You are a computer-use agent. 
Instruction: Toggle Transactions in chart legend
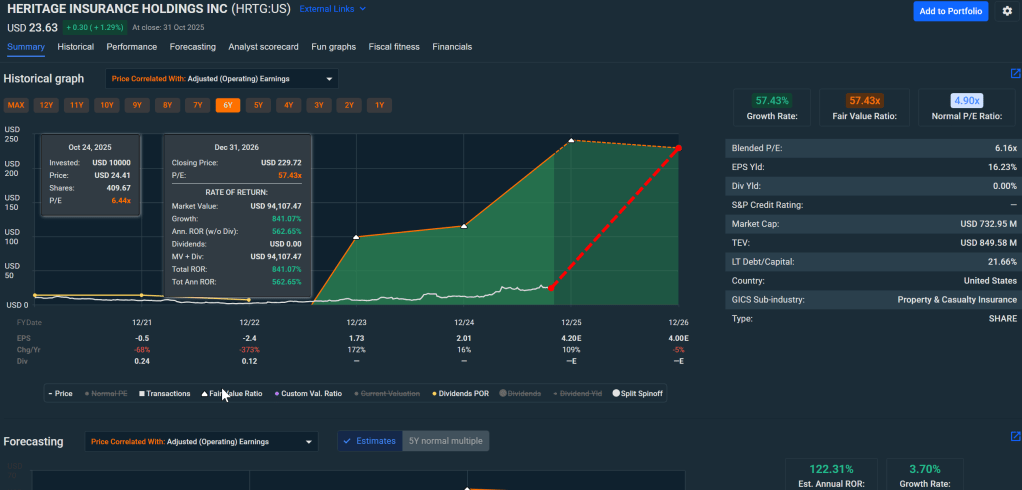pos(164,394)
